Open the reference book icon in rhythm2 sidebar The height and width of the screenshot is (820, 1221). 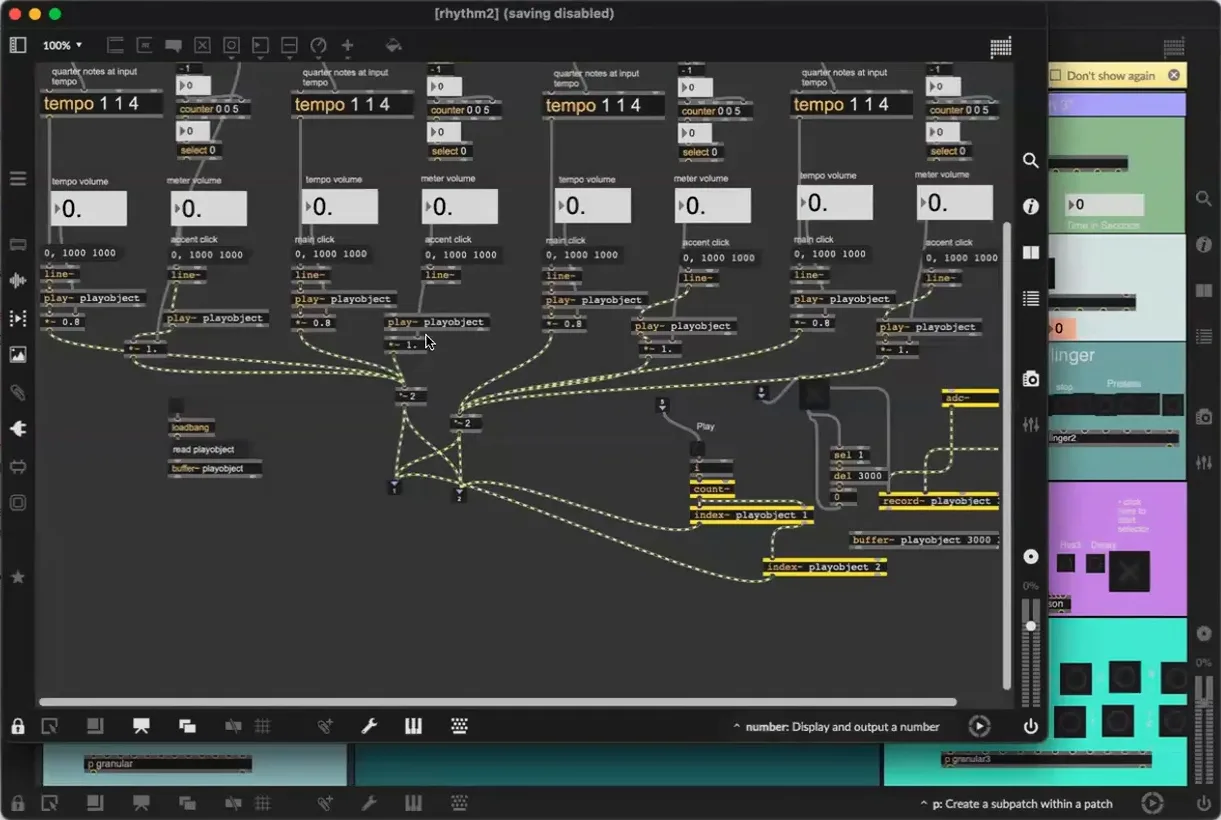click(x=1031, y=252)
